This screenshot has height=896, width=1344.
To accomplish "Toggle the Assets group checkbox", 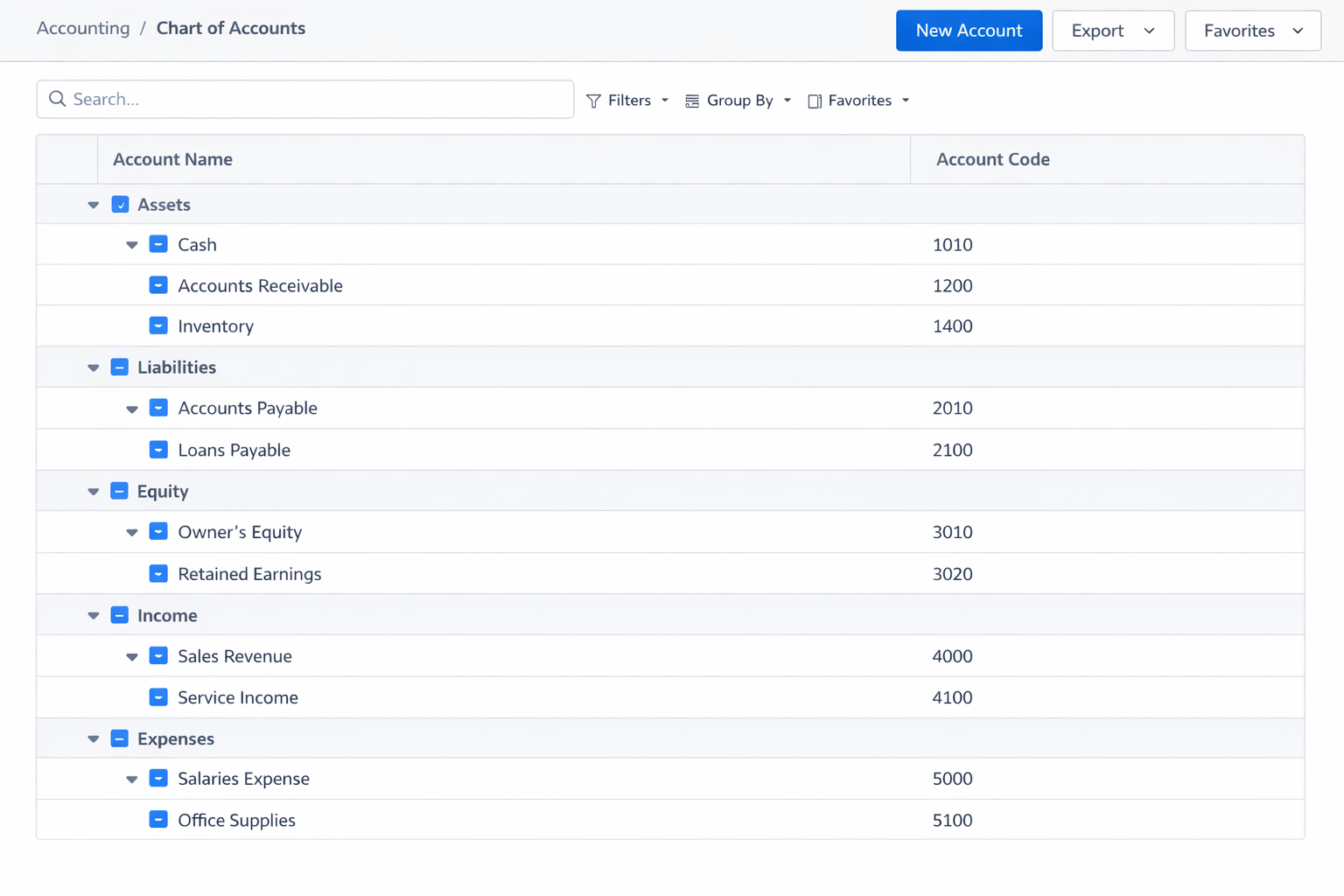I will pos(120,204).
